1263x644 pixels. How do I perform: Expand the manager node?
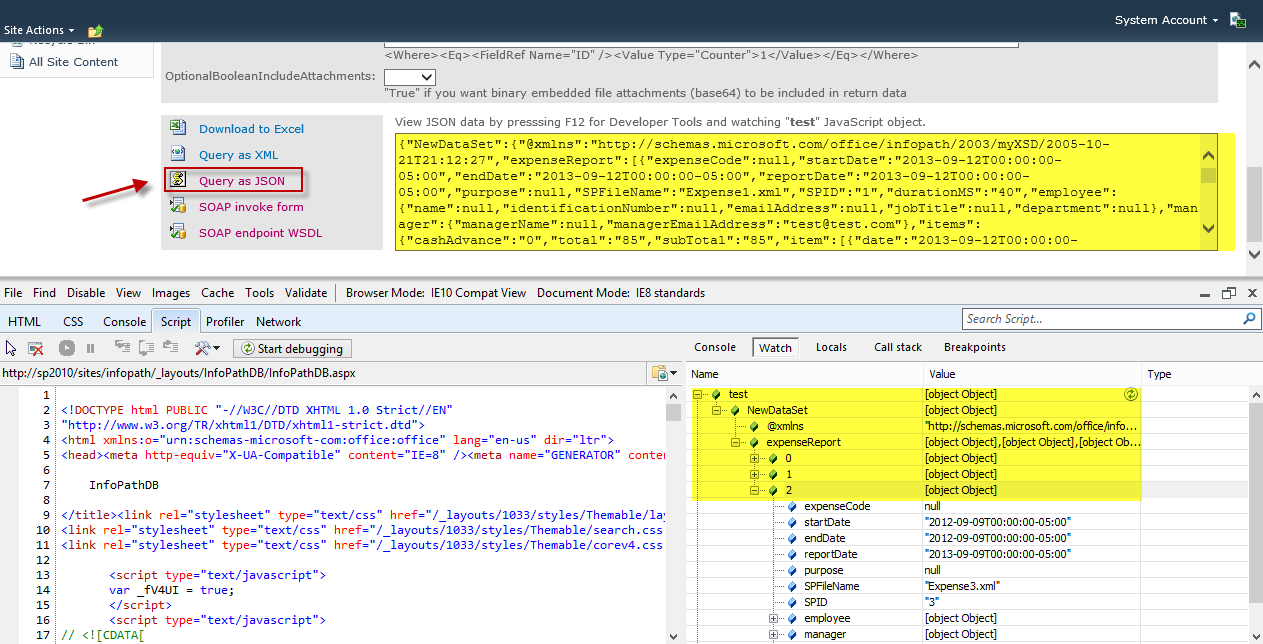pyautogui.click(x=774, y=634)
